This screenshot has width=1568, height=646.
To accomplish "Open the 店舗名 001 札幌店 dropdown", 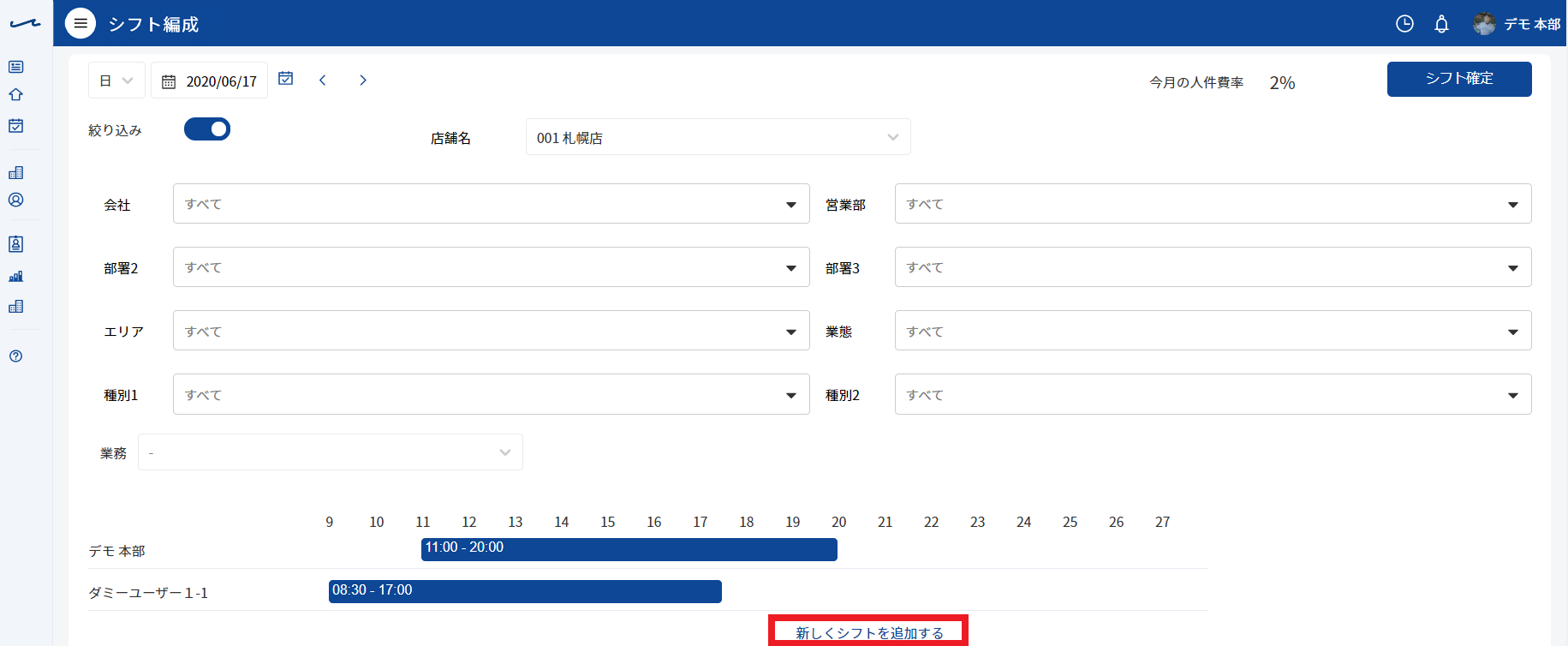I will [x=718, y=137].
